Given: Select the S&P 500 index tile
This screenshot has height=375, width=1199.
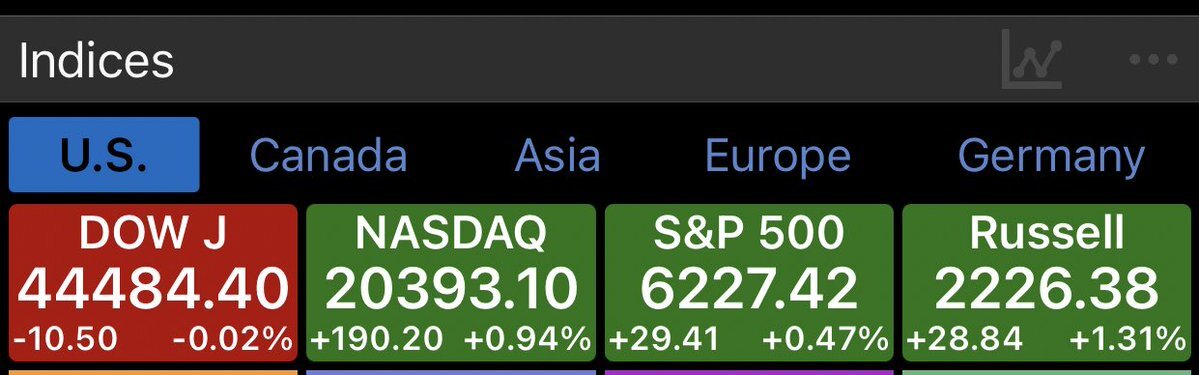Looking at the screenshot, I should click(x=749, y=282).
